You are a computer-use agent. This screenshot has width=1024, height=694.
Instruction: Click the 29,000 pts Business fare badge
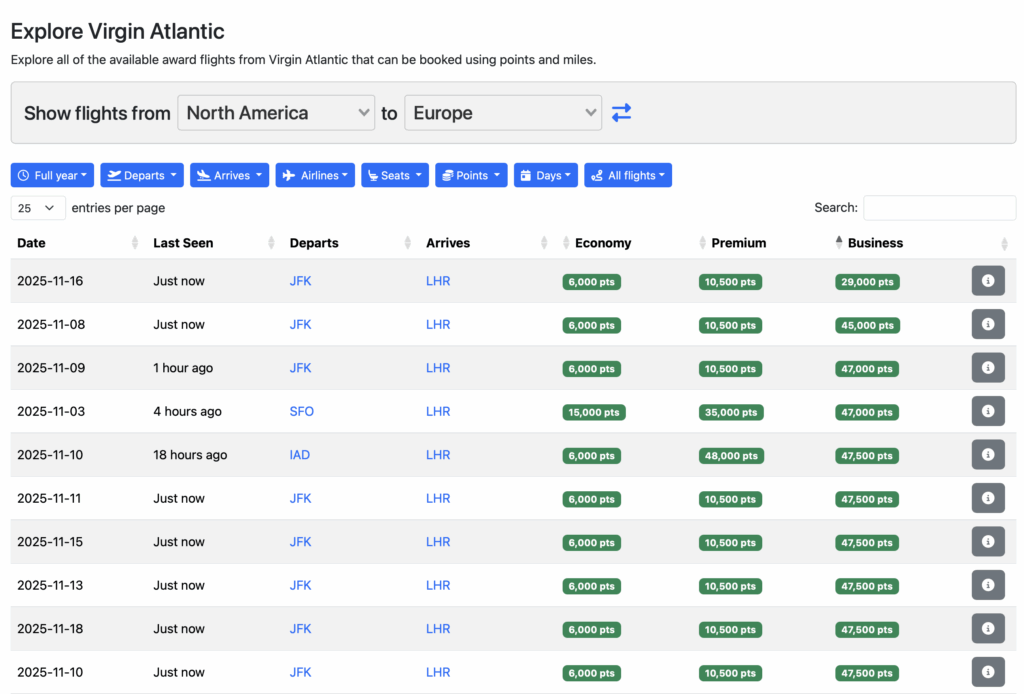(866, 281)
